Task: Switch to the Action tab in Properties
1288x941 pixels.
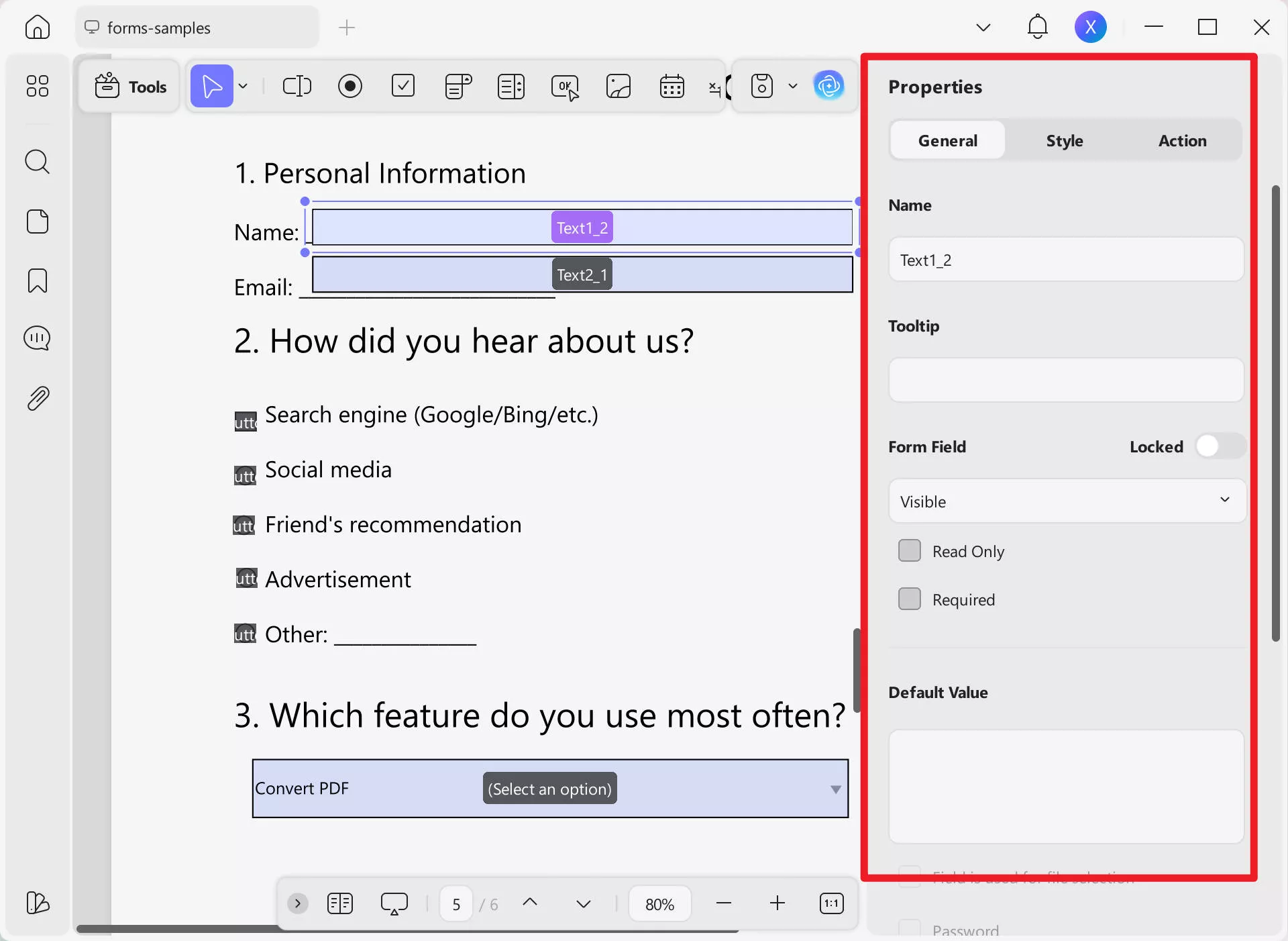Action: 1181,140
